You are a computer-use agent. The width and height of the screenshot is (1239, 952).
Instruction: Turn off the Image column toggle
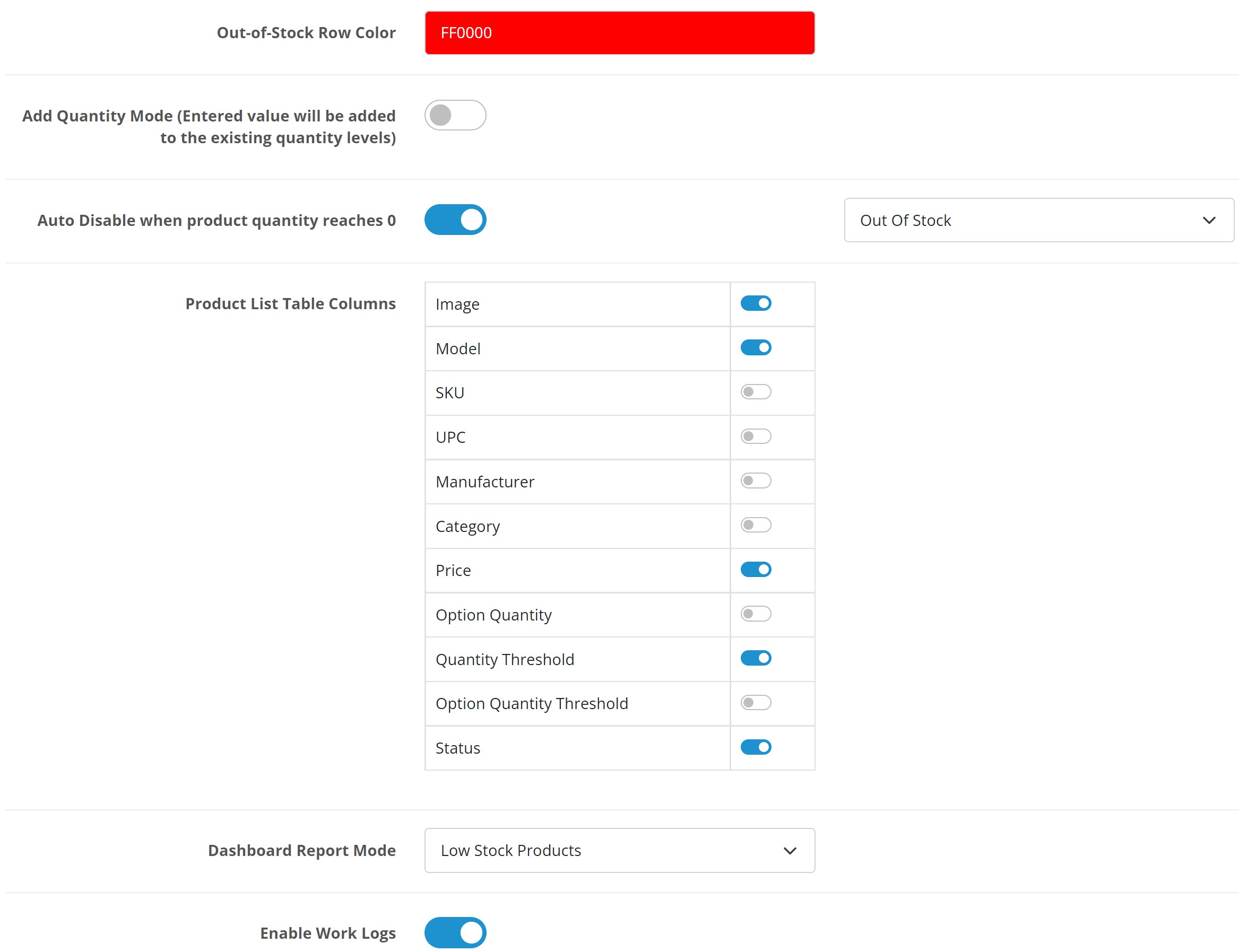[x=755, y=304]
